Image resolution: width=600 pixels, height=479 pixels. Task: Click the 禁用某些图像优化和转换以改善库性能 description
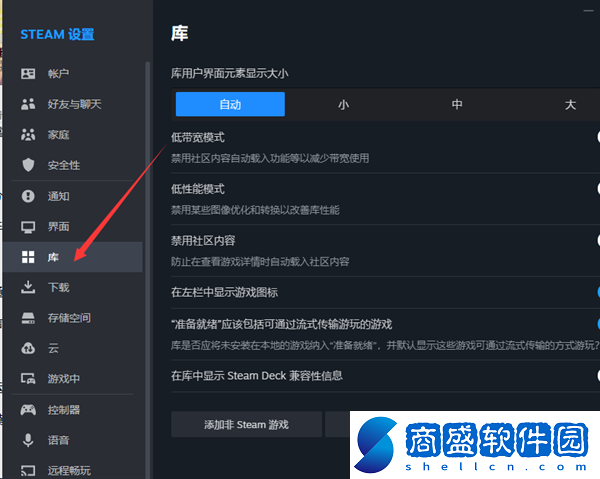(x=255, y=210)
